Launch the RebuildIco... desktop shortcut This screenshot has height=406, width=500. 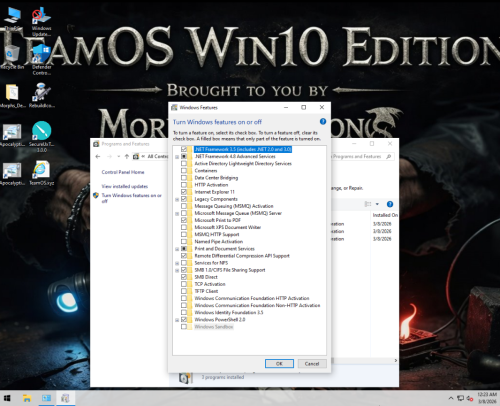42,95
